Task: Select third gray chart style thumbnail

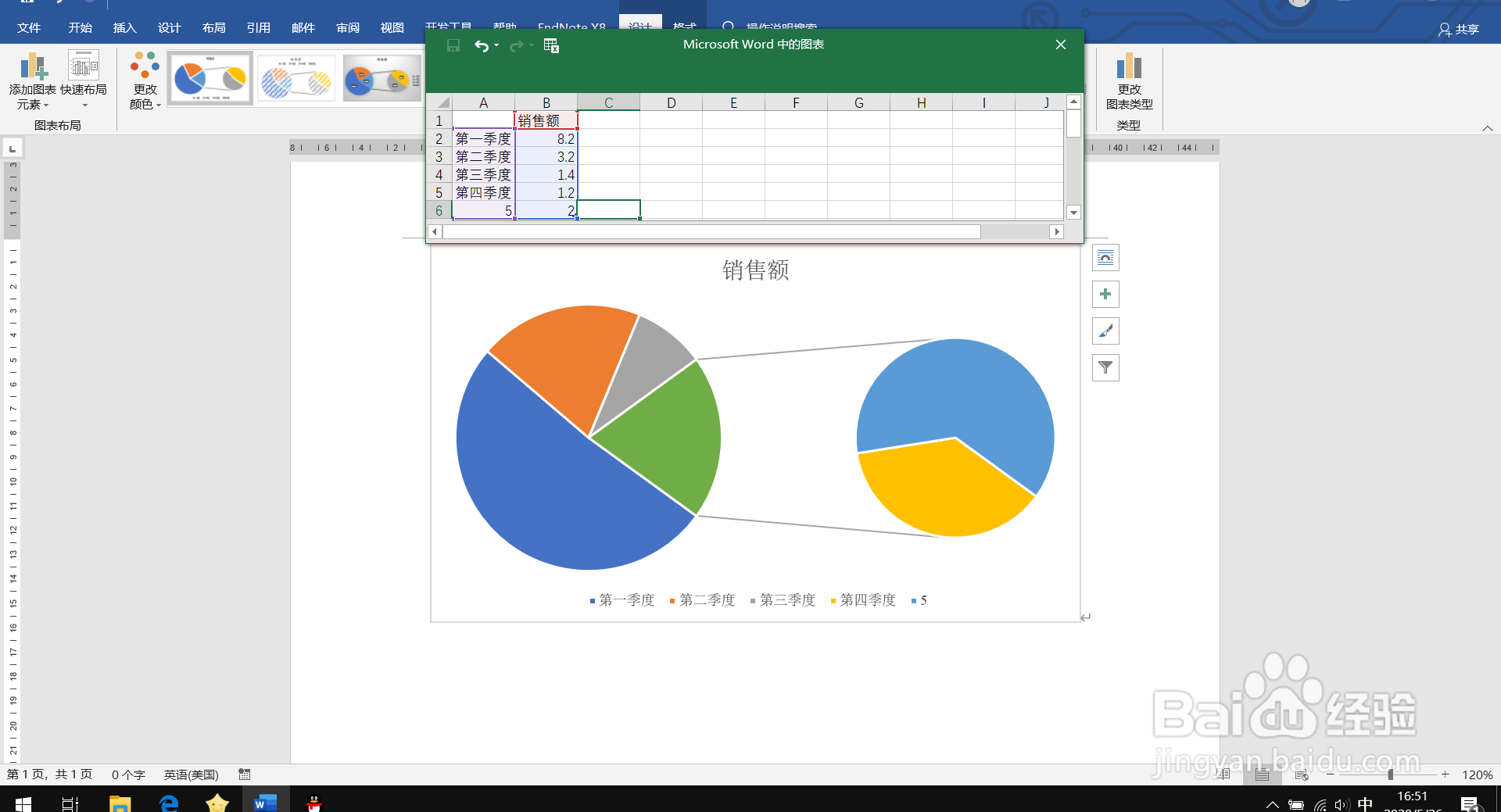Action: pos(382,78)
